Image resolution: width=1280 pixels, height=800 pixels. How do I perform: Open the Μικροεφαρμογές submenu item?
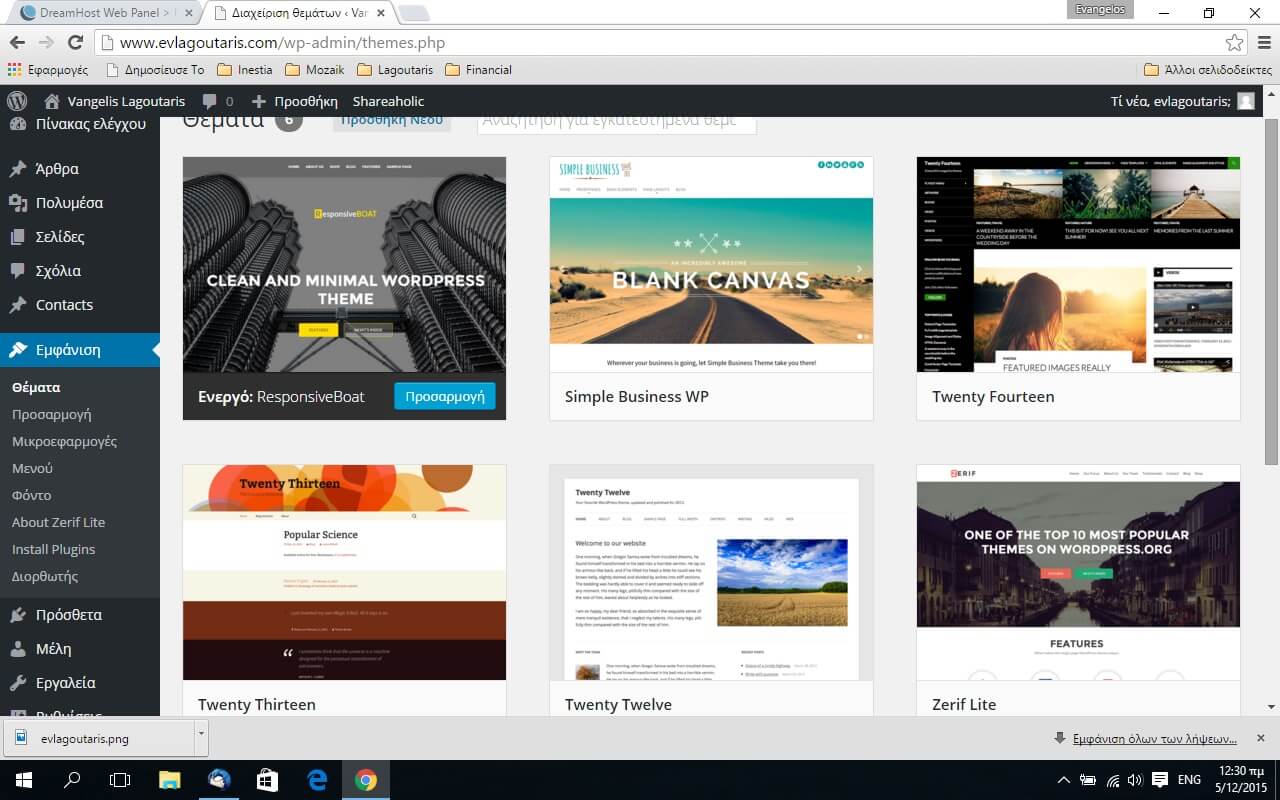[64, 441]
